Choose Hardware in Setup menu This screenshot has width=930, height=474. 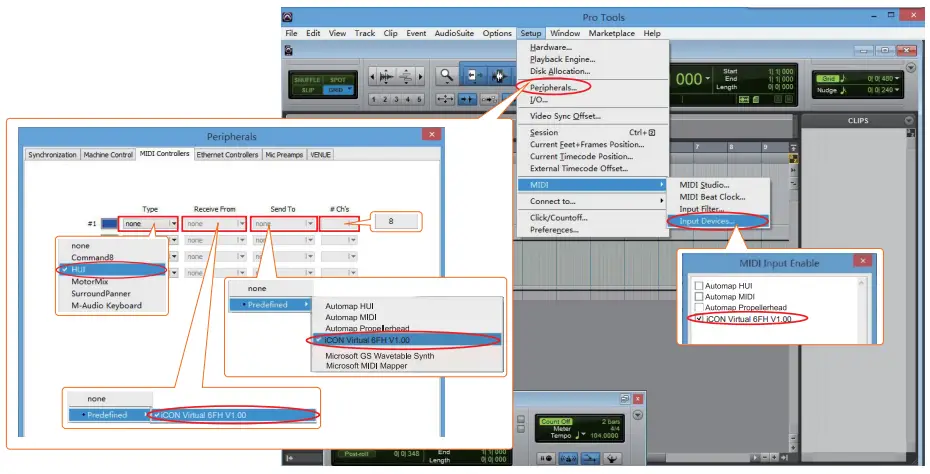click(x=551, y=47)
